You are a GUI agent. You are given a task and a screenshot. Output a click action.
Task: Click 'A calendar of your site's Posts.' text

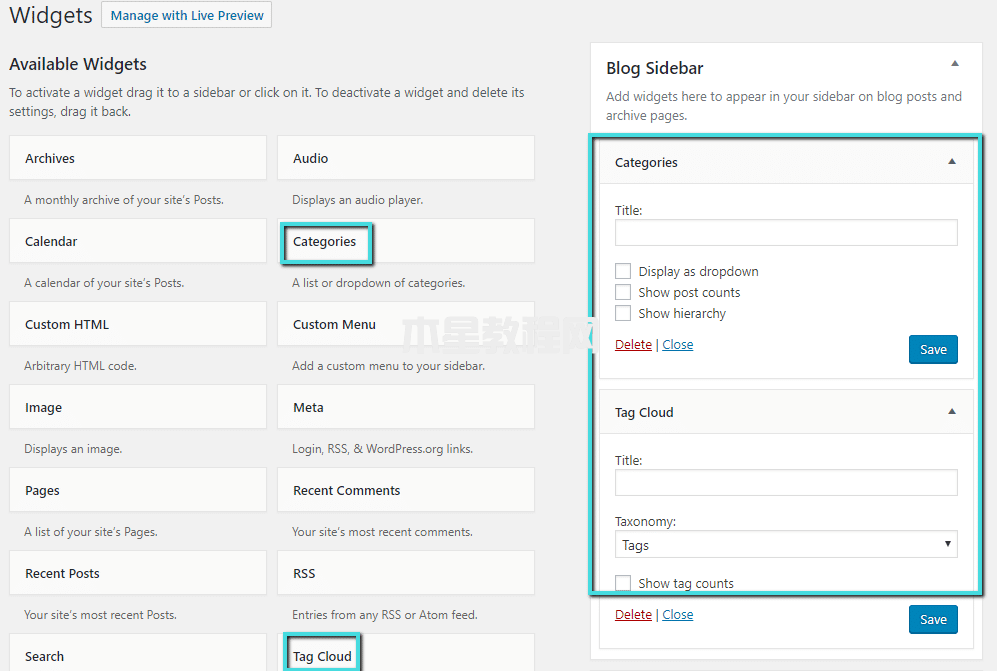(x=104, y=282)
